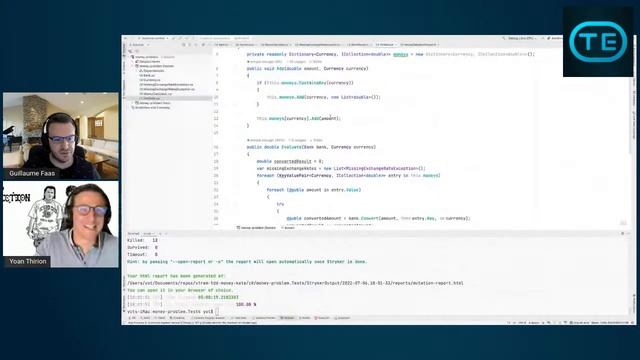Click the convertedResult variable declaration
640x360 pixels.
point(292,161)
